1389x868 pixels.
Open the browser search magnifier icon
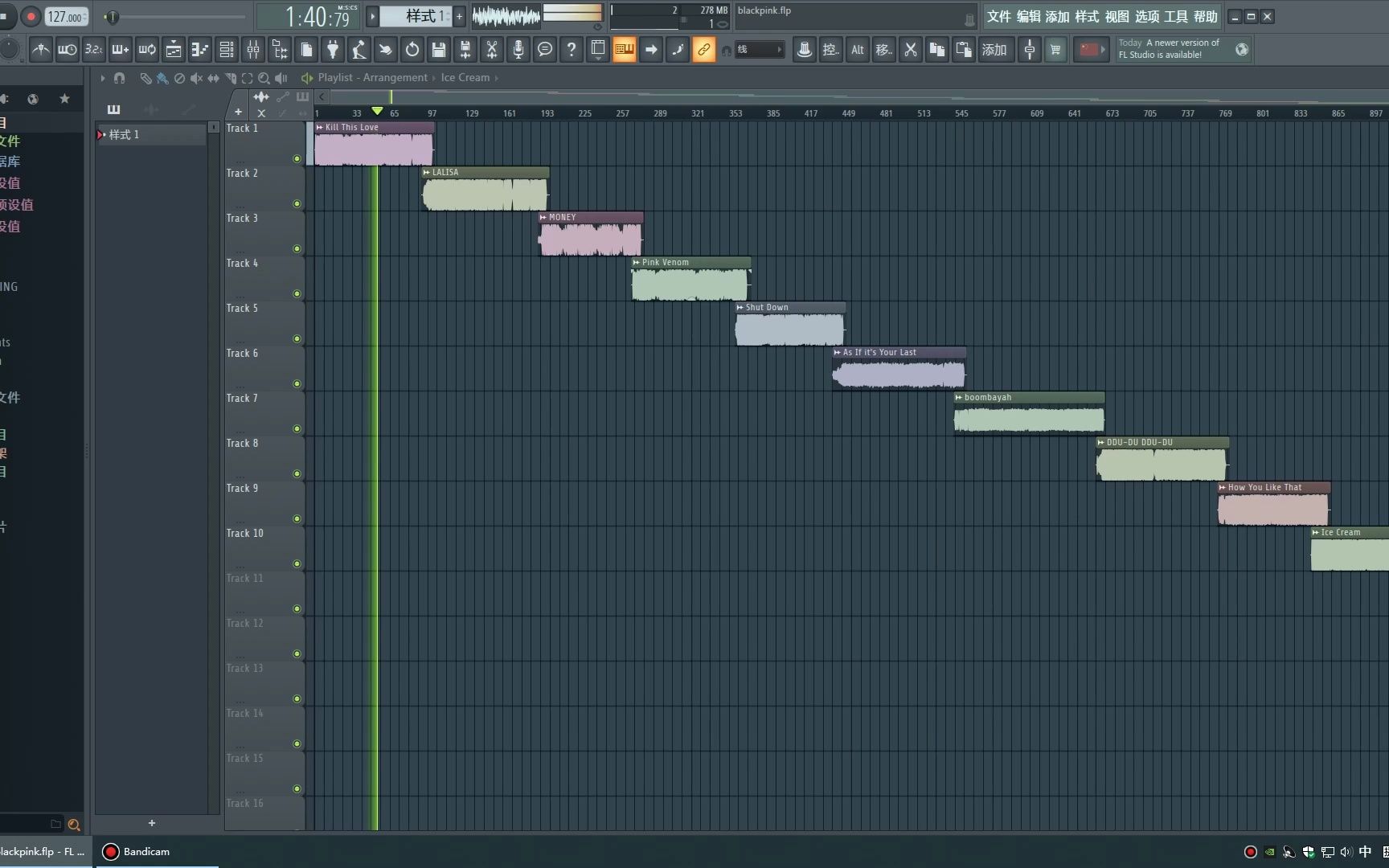click(74, 825)
